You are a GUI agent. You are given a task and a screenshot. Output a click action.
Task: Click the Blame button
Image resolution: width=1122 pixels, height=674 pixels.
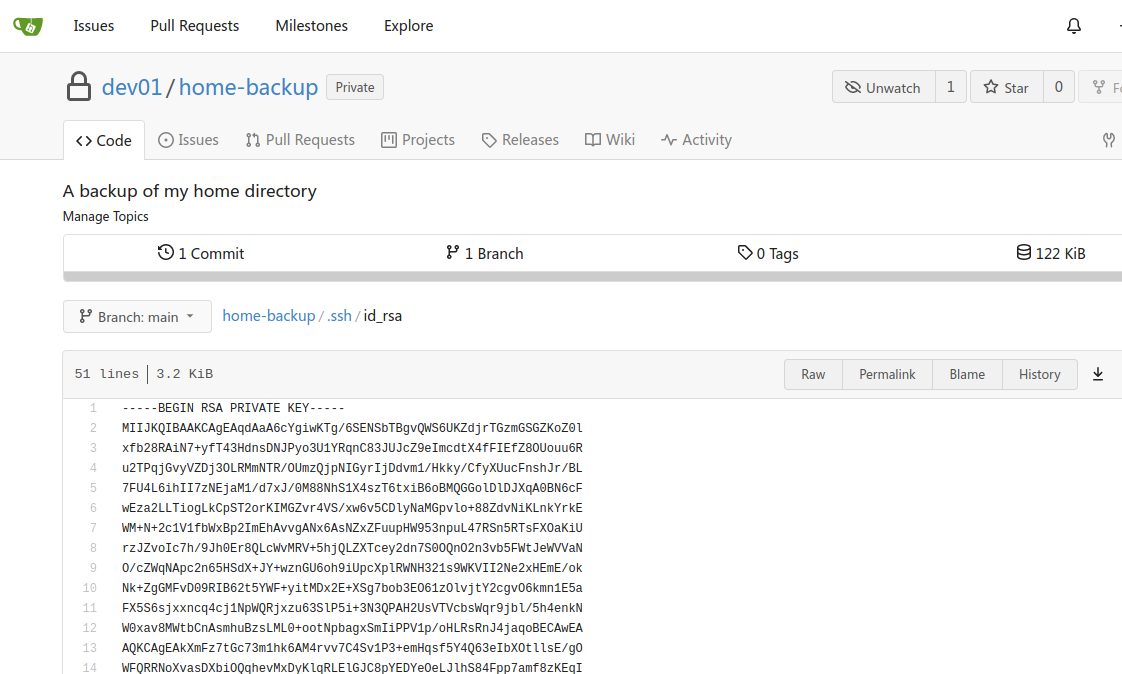click(967, 374)
